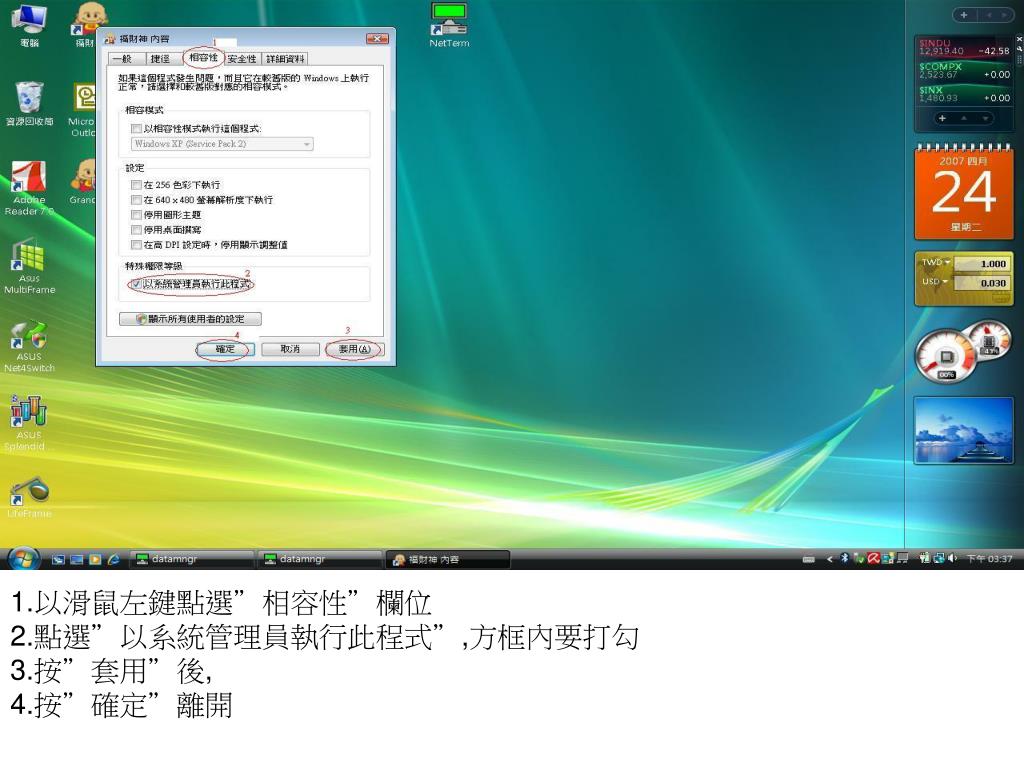Show hidden tray icons with the arrow

[829, 559]
